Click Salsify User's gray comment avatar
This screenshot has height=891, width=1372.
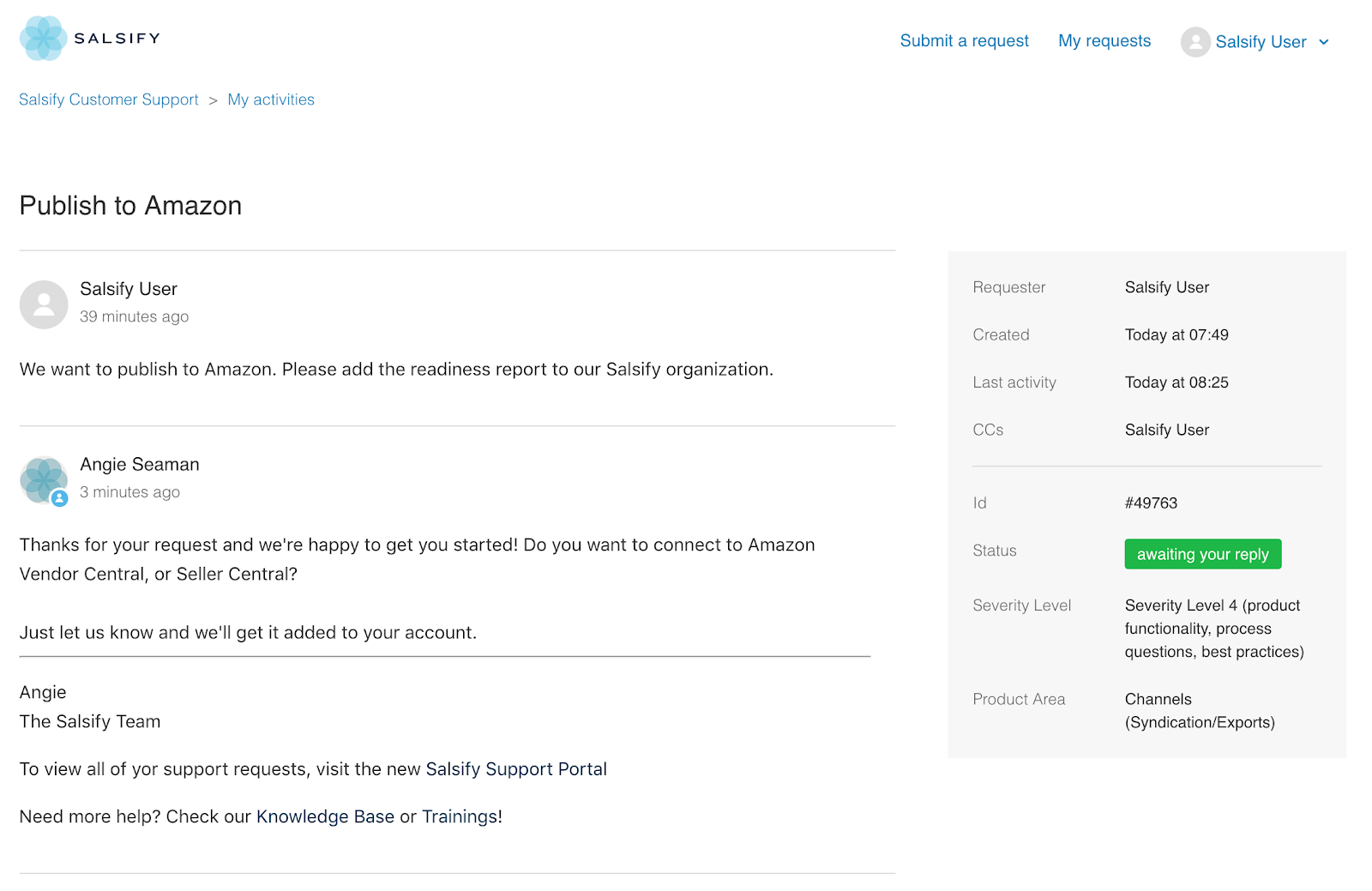pyautogui.click(x=44, y=304)
